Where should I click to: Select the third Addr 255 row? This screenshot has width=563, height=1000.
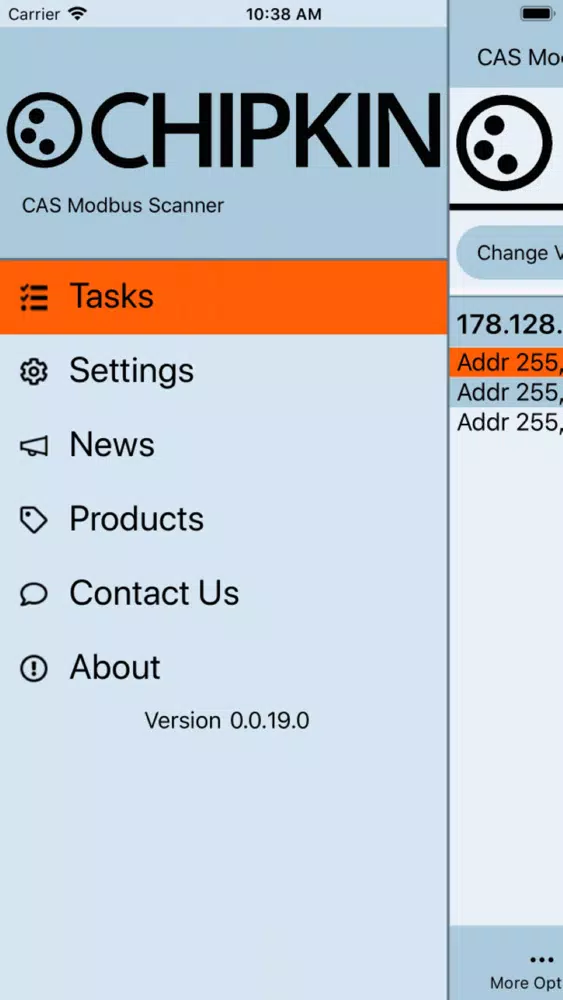(506, 422)
